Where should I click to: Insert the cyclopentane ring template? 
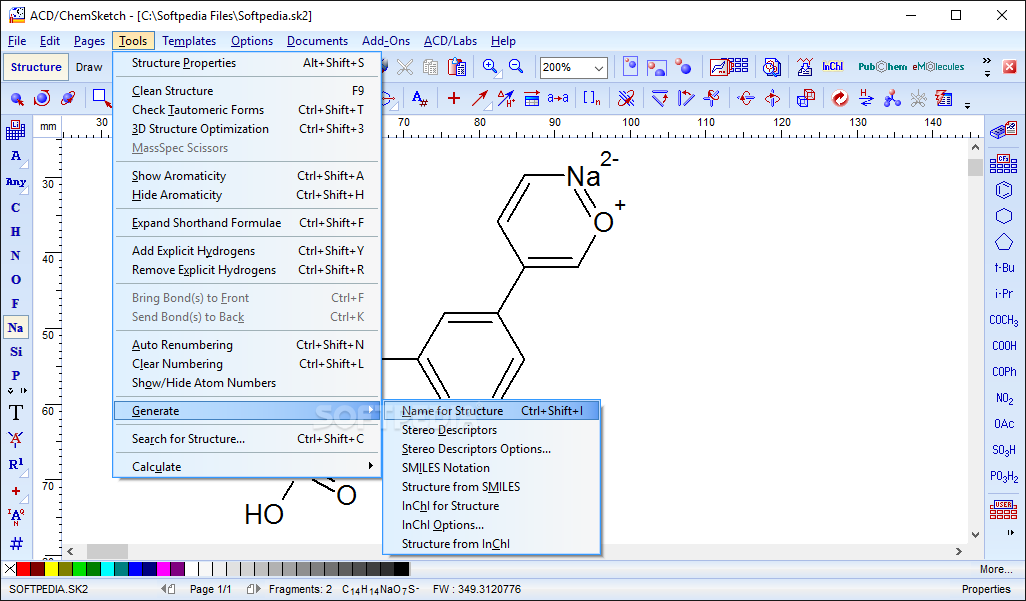pos(1004,242)
